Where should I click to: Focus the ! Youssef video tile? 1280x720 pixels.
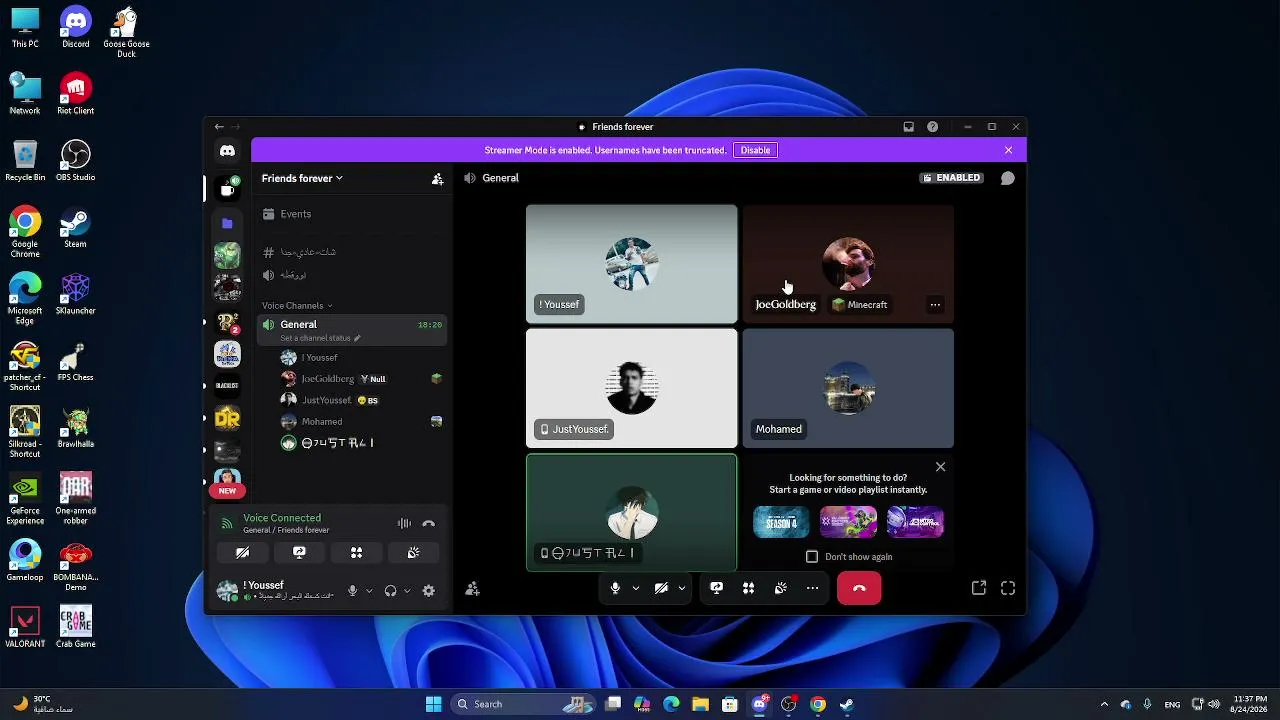632,264
